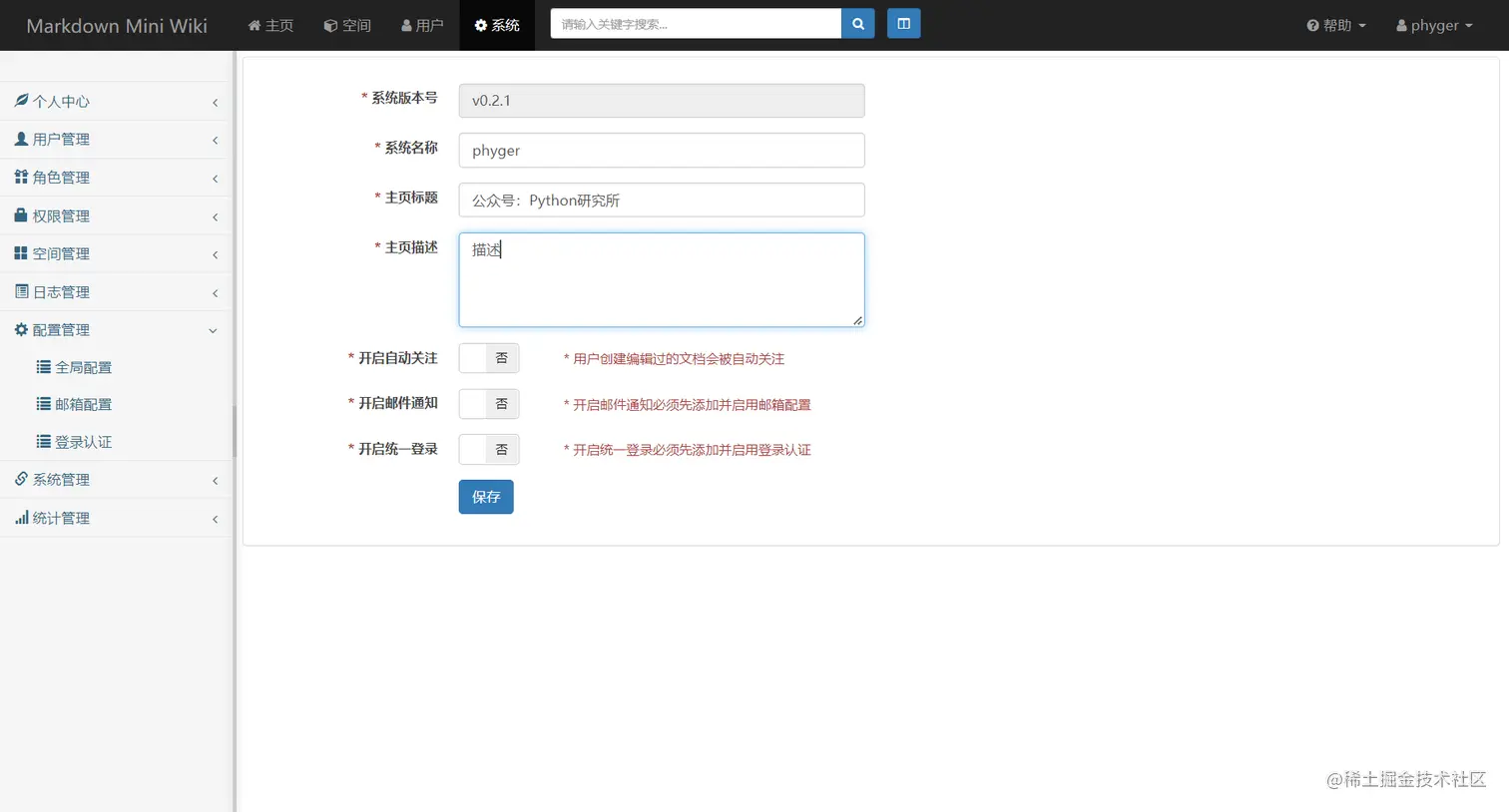Image resolution: width=1509 pixels, height=812 pixels.
Task: Expand the 权限管理 sidebar chevron
Action: click(x=215, y=216)
